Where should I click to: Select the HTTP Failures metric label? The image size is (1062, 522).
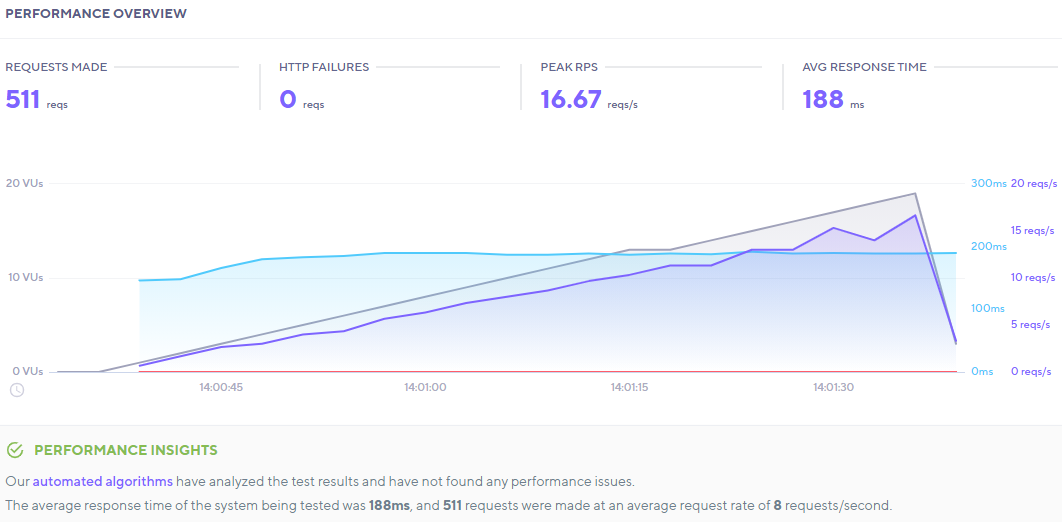tap(324, 67)
